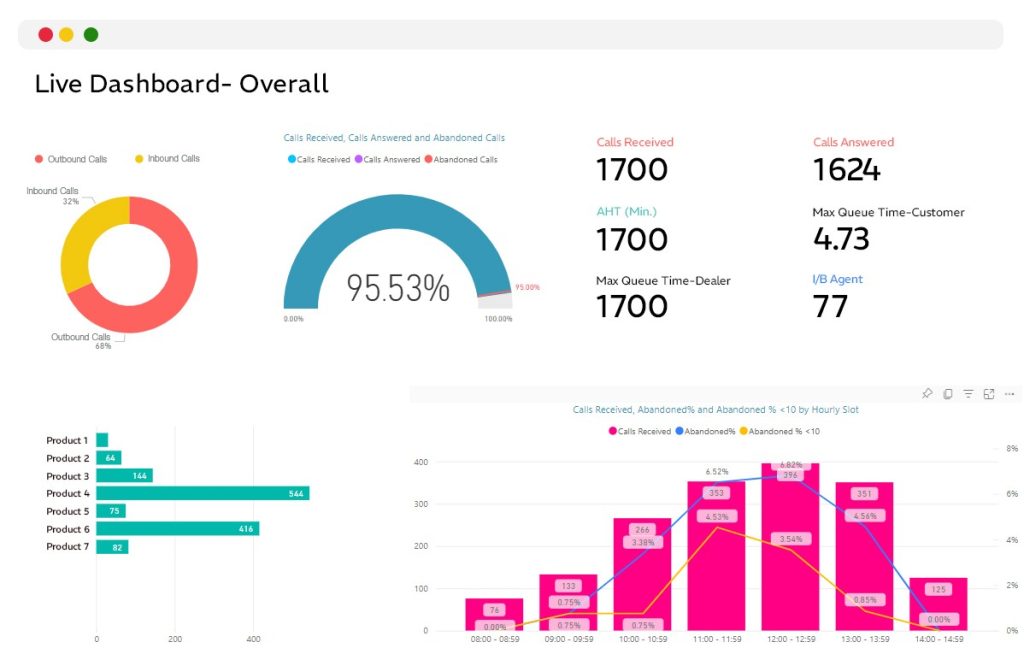Open hourly slot chart in focus mode

click(989, 394)
